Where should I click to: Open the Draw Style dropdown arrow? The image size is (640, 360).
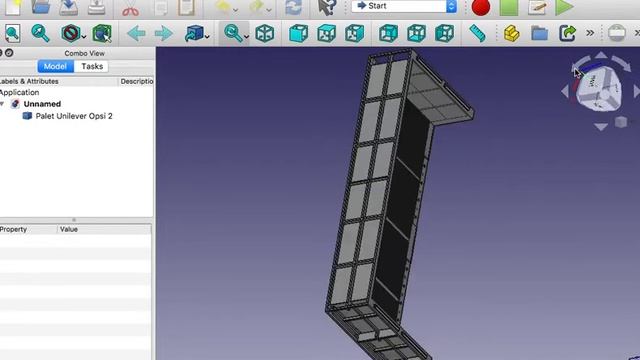[84, 37]
